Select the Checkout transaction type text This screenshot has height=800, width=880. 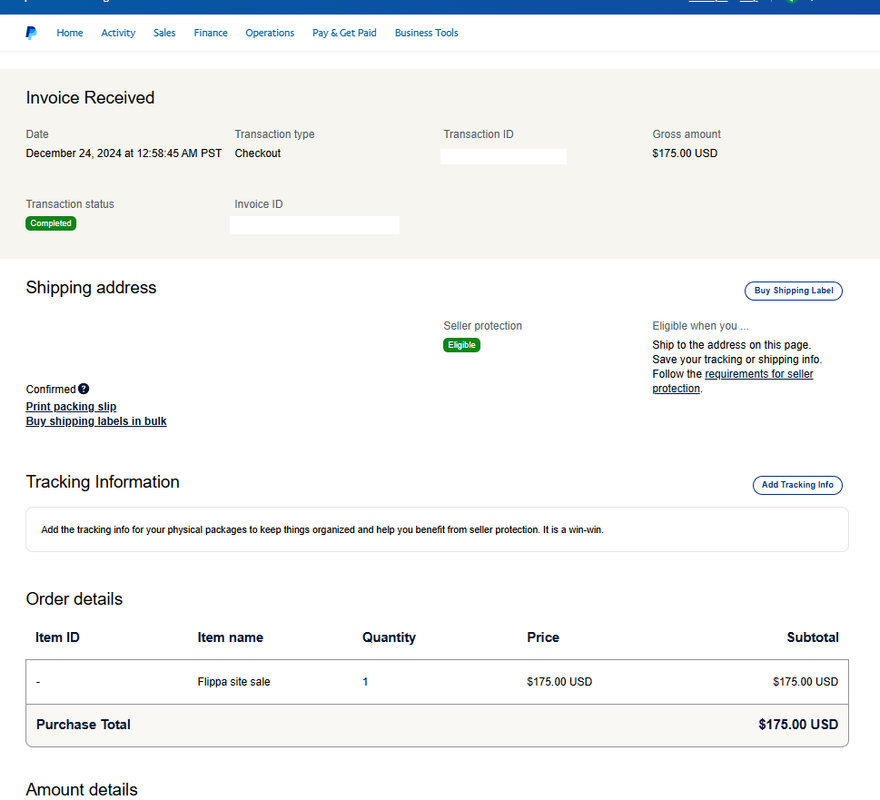258,153
